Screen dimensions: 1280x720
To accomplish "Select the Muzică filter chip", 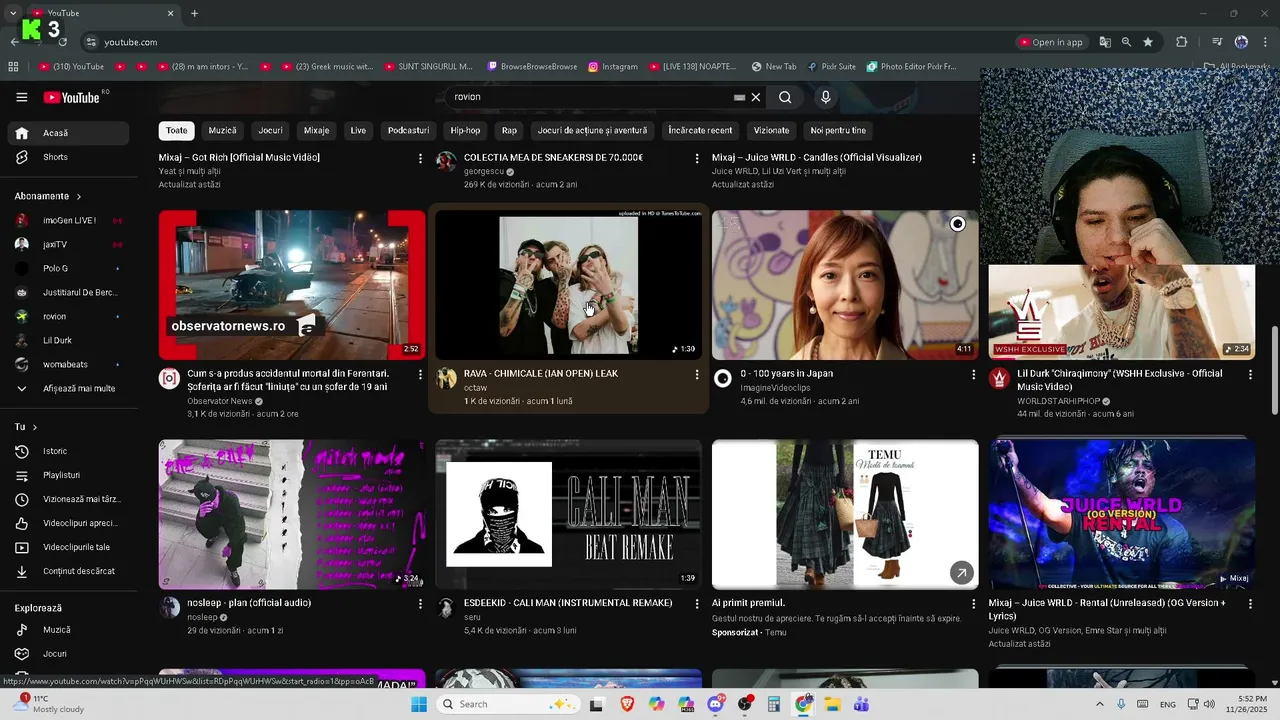I will pos(222,131).
